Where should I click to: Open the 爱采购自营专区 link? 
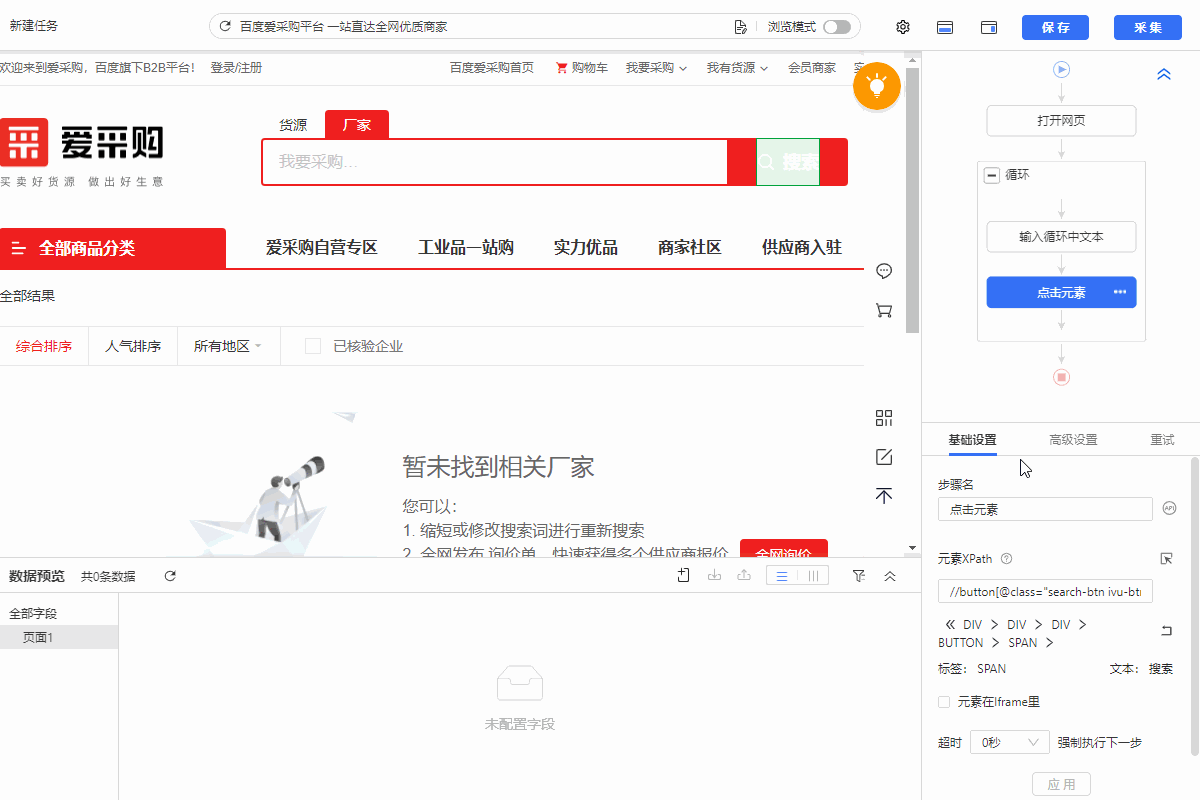[x=322, y=248]
